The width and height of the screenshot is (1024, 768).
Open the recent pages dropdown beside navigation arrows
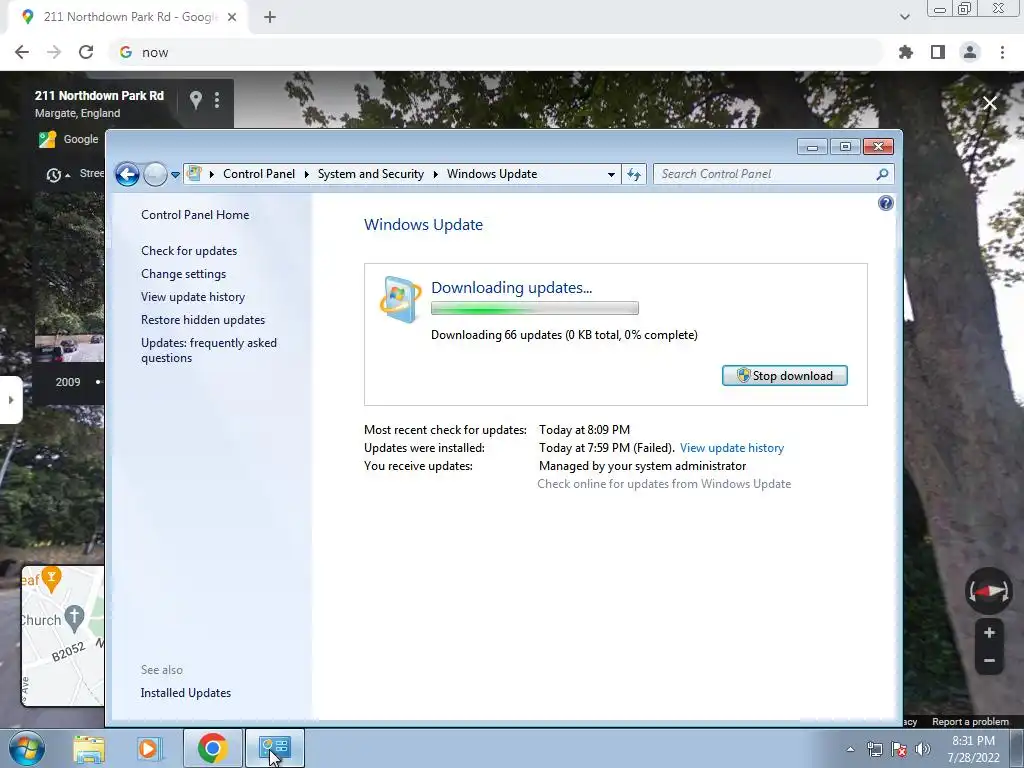pyautogui.click(x=175, y=174)
